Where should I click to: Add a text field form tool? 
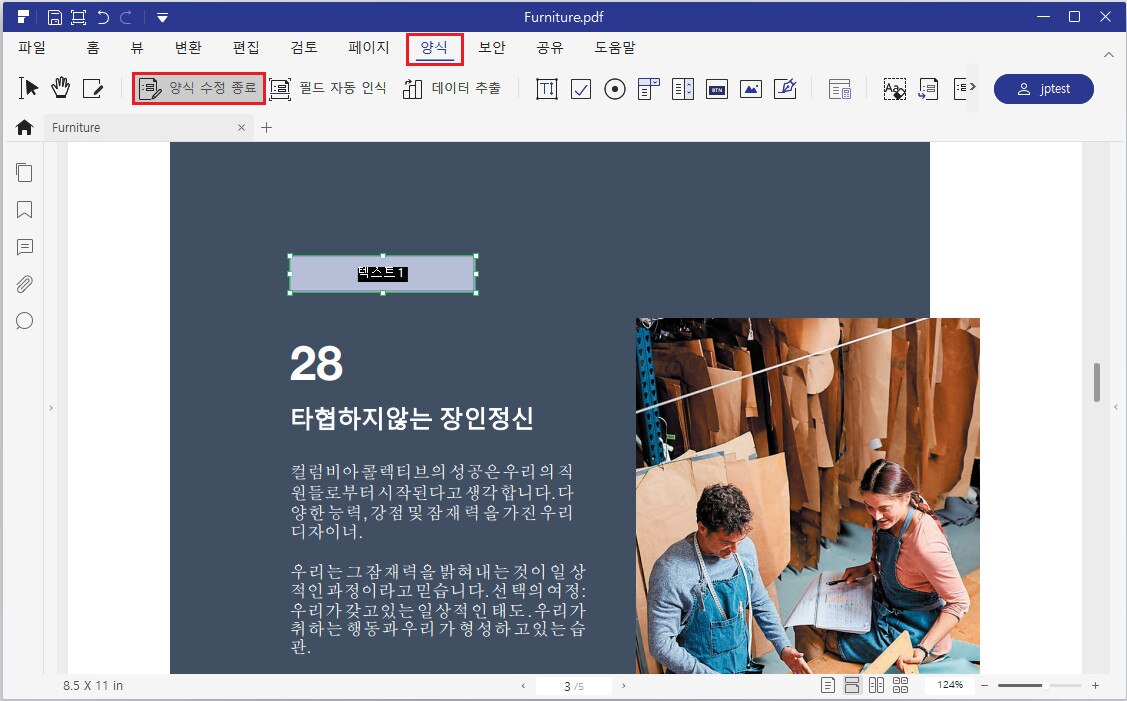tap(547, 89)
